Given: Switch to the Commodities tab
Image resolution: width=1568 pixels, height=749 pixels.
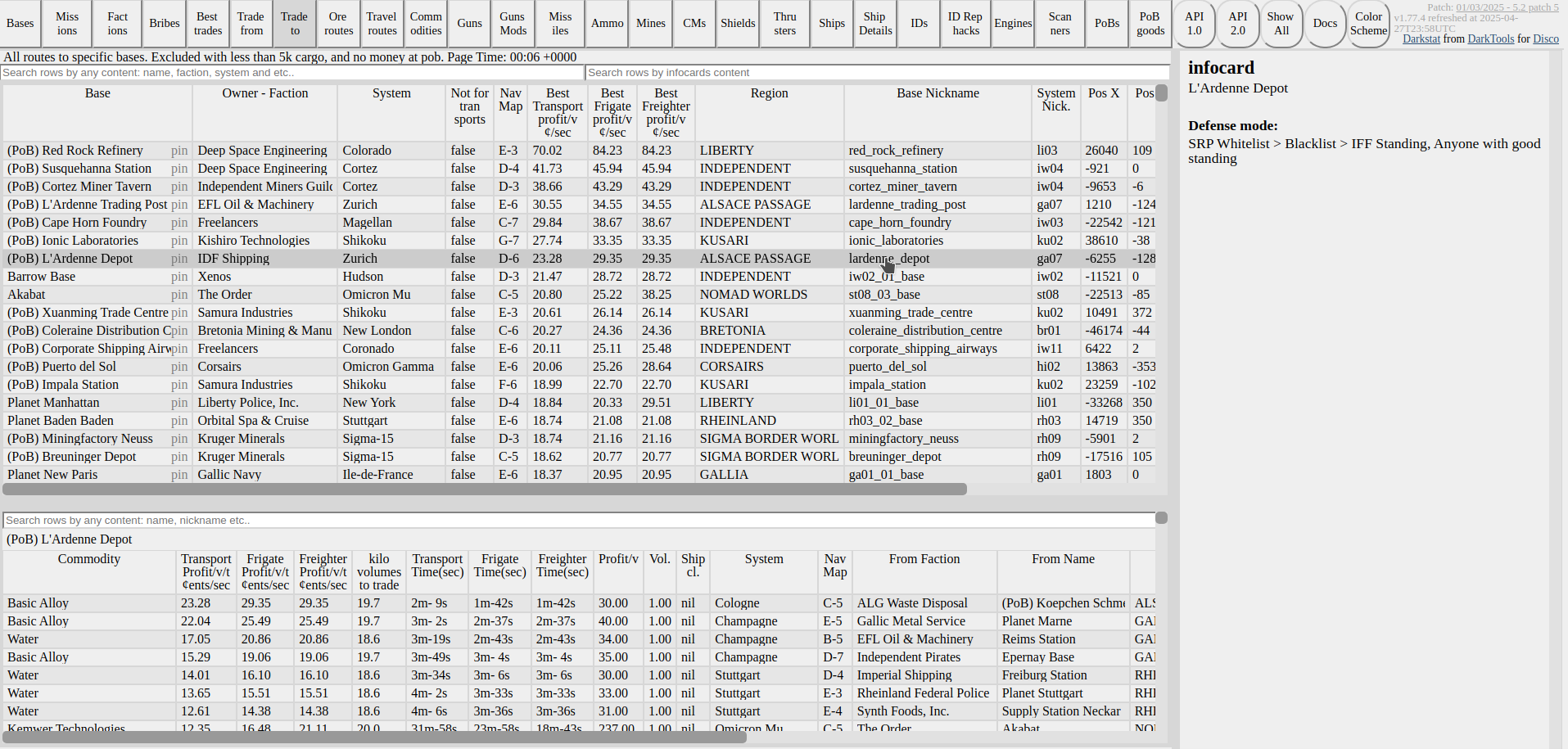Looking at the screenshot, I should click(x=426, y=24).
